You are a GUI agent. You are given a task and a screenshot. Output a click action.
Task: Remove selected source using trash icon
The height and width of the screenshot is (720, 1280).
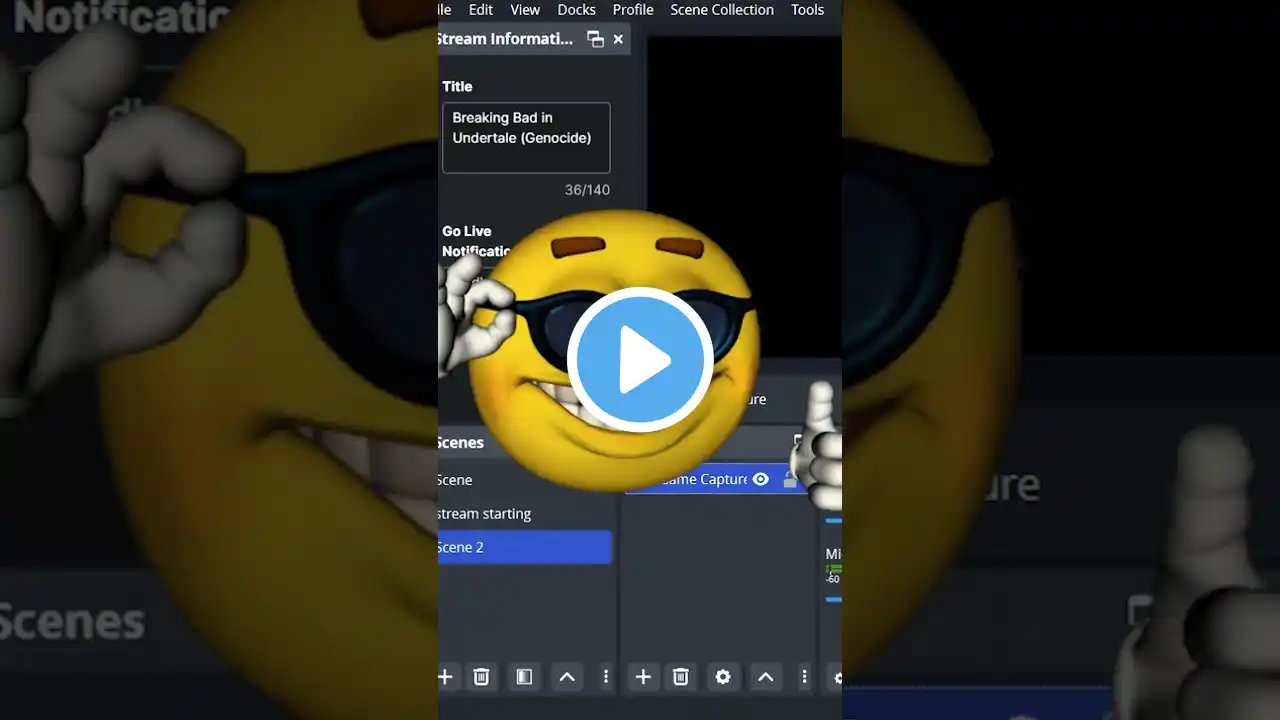681,677
